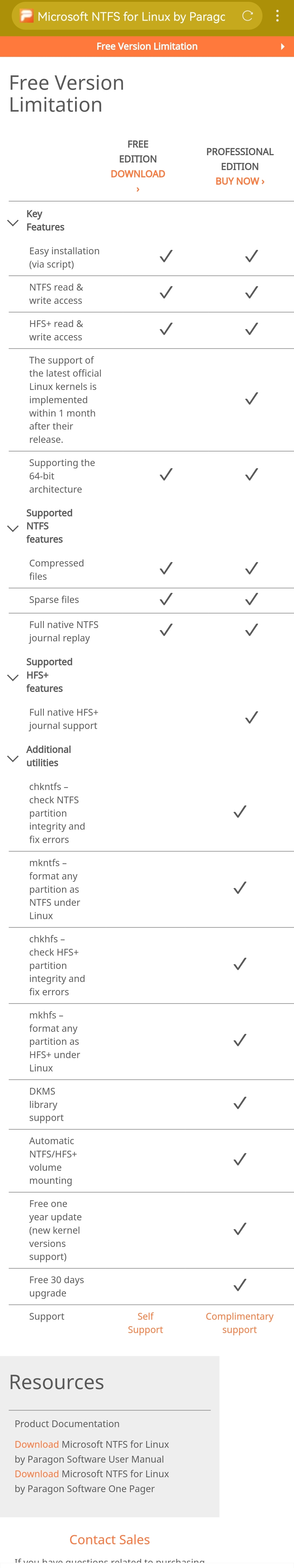Viewport: 294px width, 1568px height.
Task: Collapse the Key Features section
Action: (x=13, y=223)
